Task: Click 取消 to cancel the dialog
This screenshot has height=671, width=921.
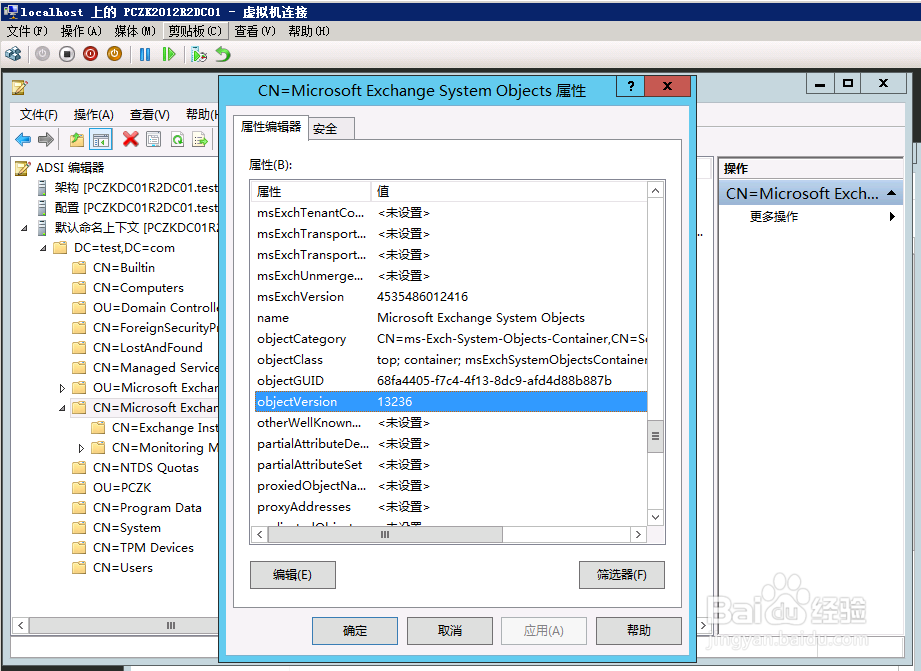Action: point(450,630)
